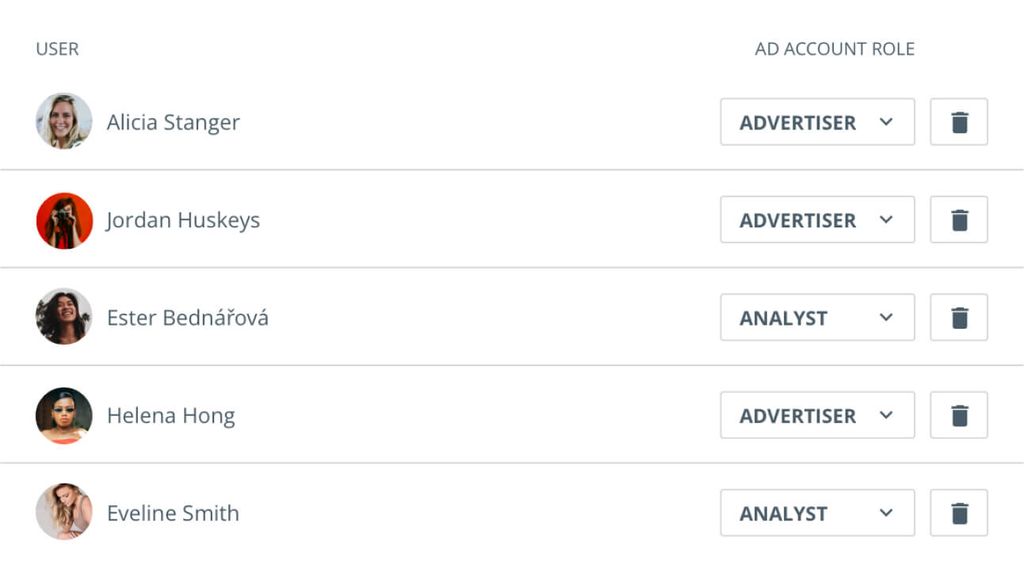Open Helena Hong's Advertiser role selector
Viewport: 1024px width, 576px height.
tap(817, 415)
